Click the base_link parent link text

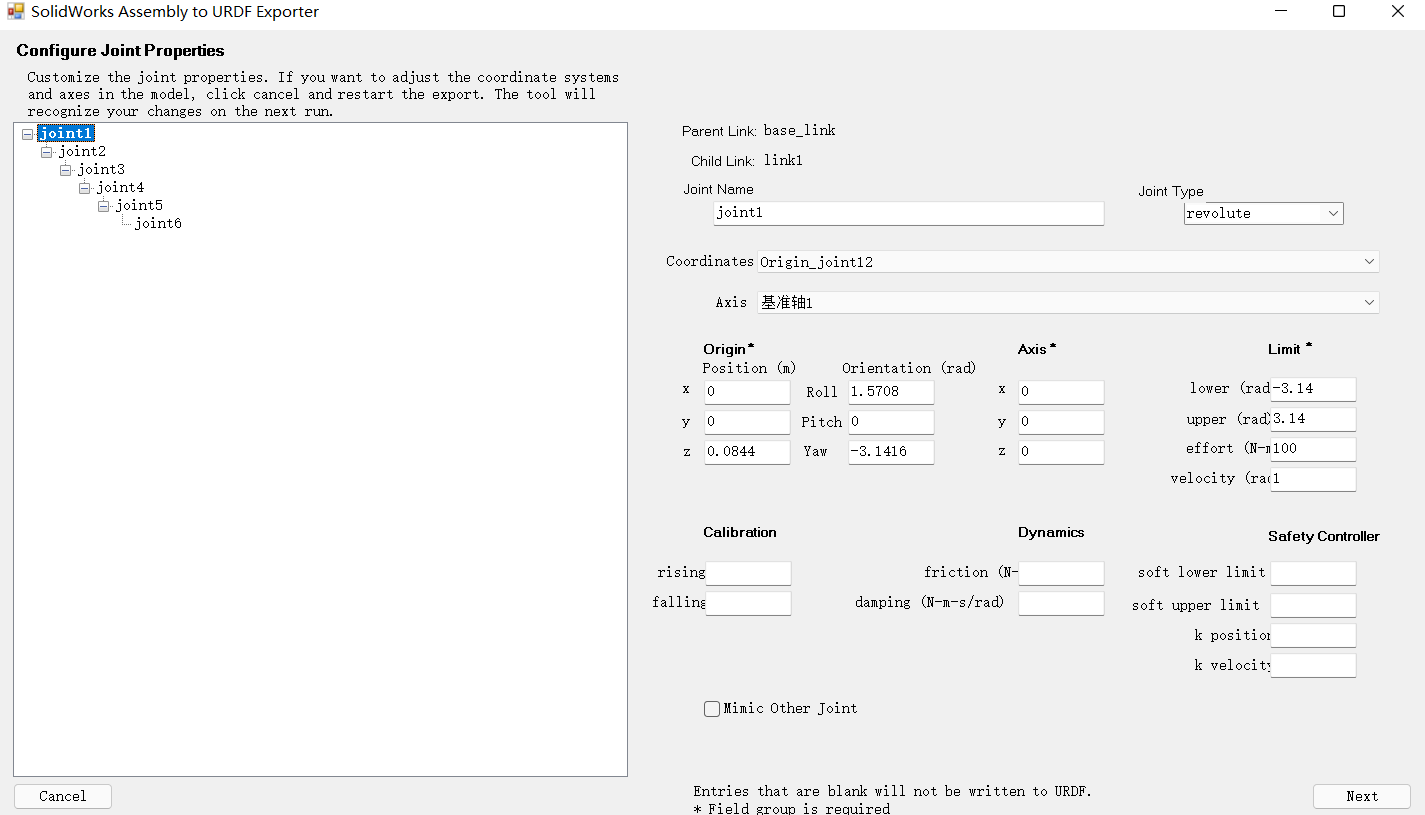click(799, 131)
